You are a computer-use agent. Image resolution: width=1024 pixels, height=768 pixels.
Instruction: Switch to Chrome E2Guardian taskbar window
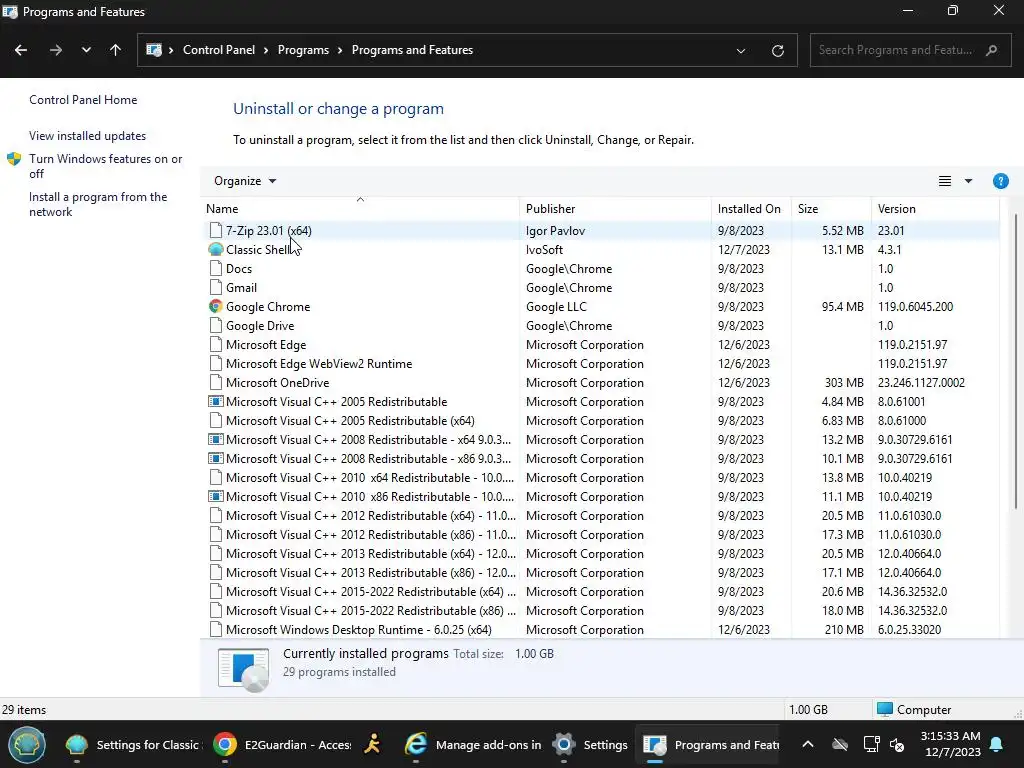pyautogui.click(x=281, y=744)
